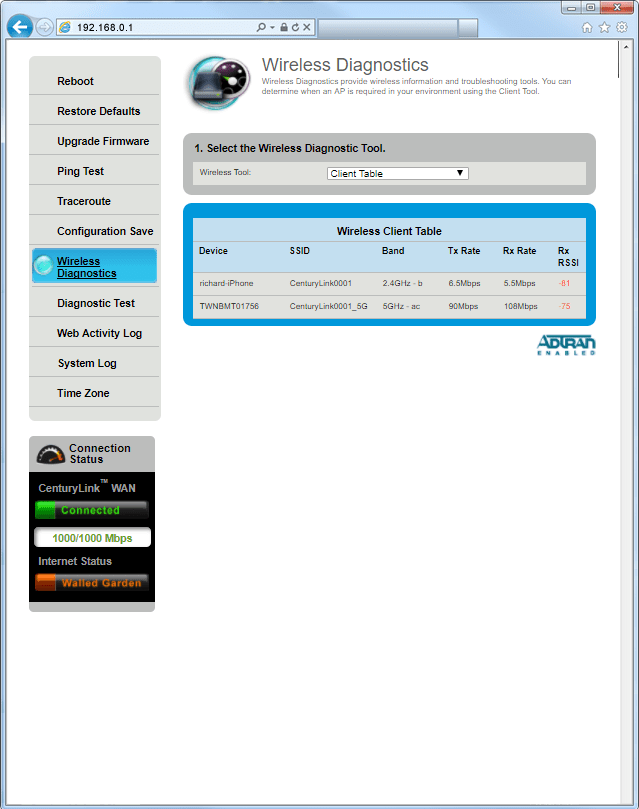Click the Walled Garden internet status button

point(92,583)
